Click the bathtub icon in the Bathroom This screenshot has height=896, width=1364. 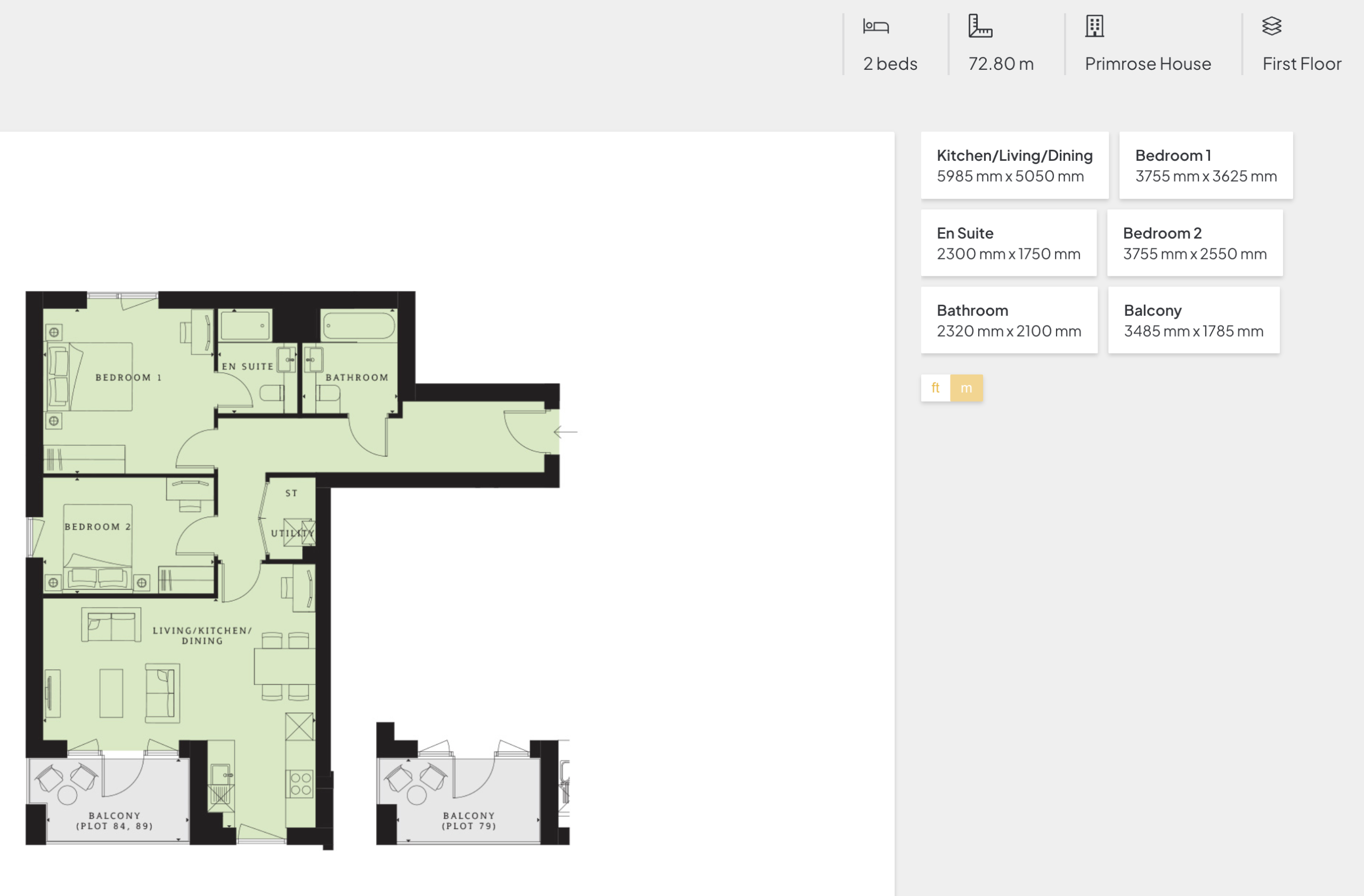point(359,326)
